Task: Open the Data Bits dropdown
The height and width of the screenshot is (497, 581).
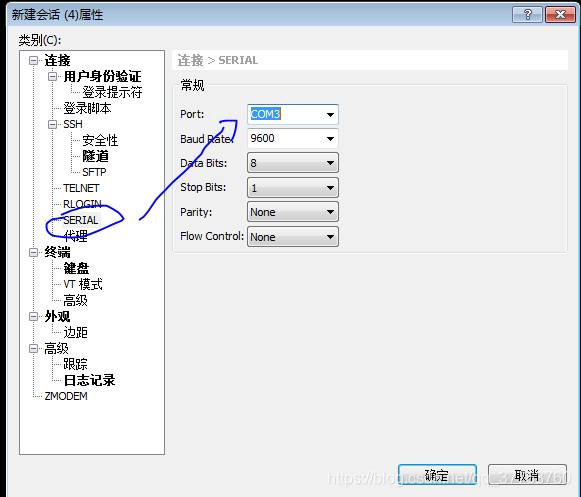Action: point(293,163)
